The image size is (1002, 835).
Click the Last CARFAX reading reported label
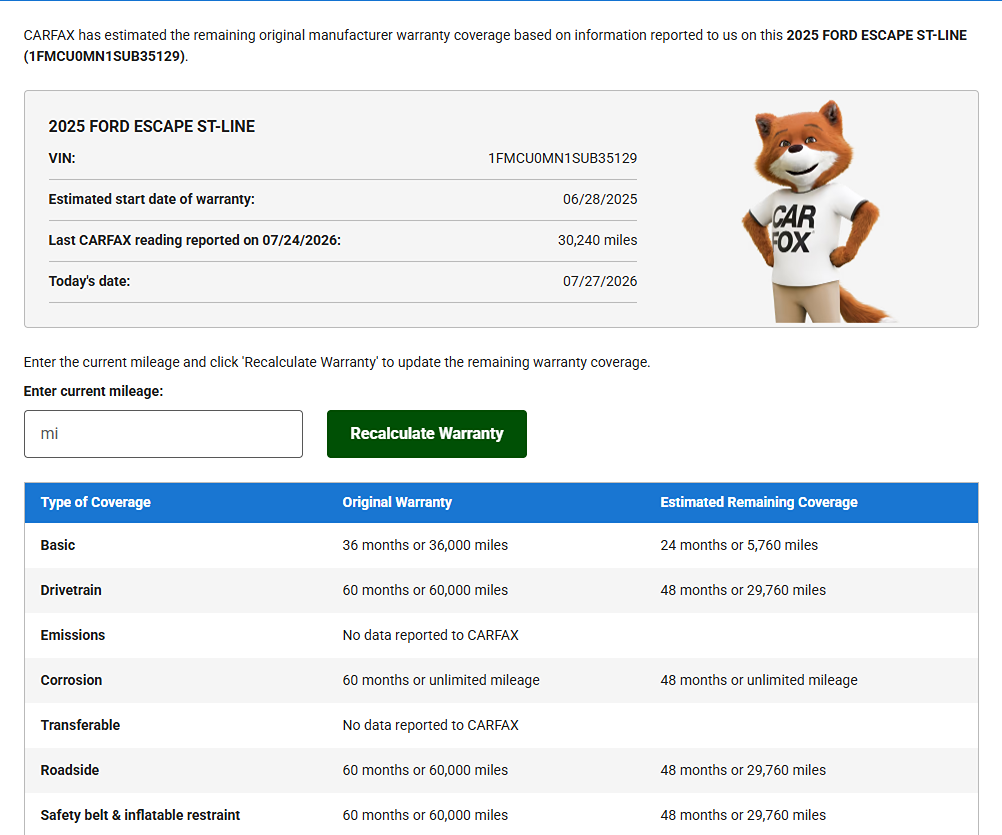pyautogui.click(x=195, y=240)
